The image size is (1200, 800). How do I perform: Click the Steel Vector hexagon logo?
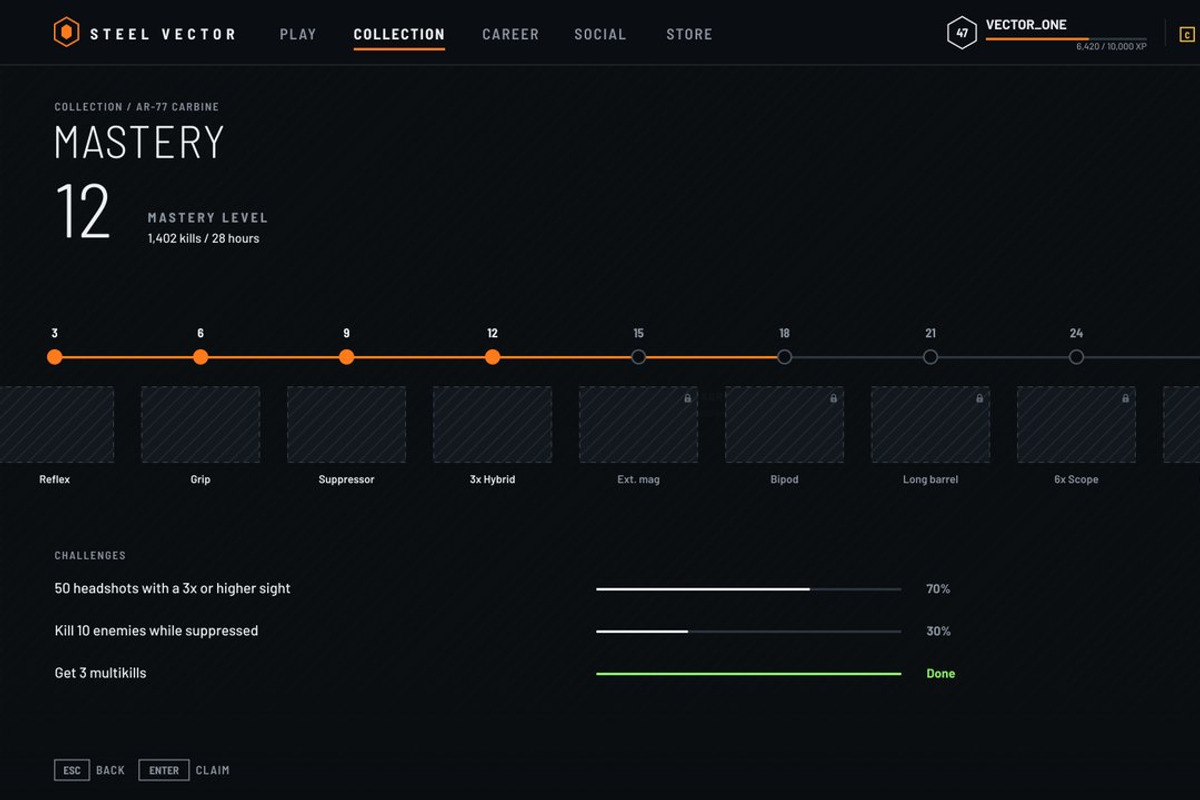pos(66,33)
